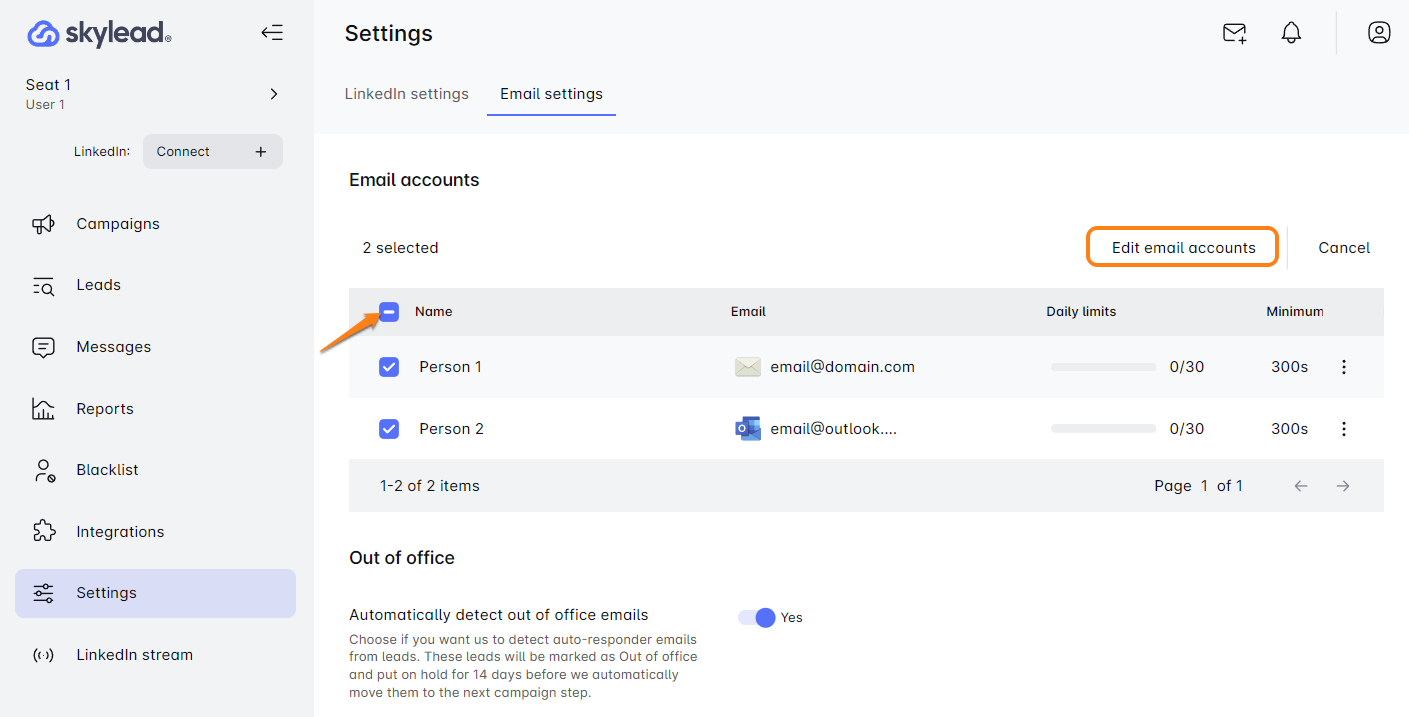Toggle the select-all checkbox in table header
Image resolution: width=1409 pixels, height=717 pixels.
click(389, 312)
